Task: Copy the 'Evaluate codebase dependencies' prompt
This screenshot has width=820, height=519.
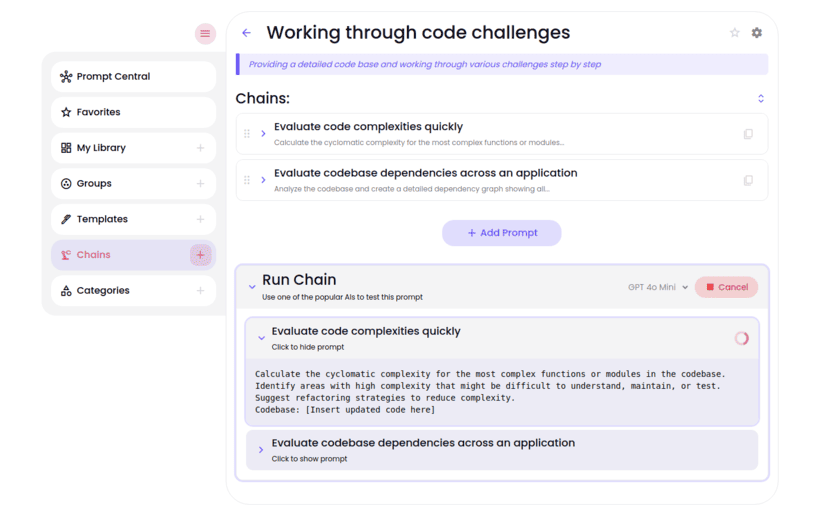Action: click(x=748, y=181)
